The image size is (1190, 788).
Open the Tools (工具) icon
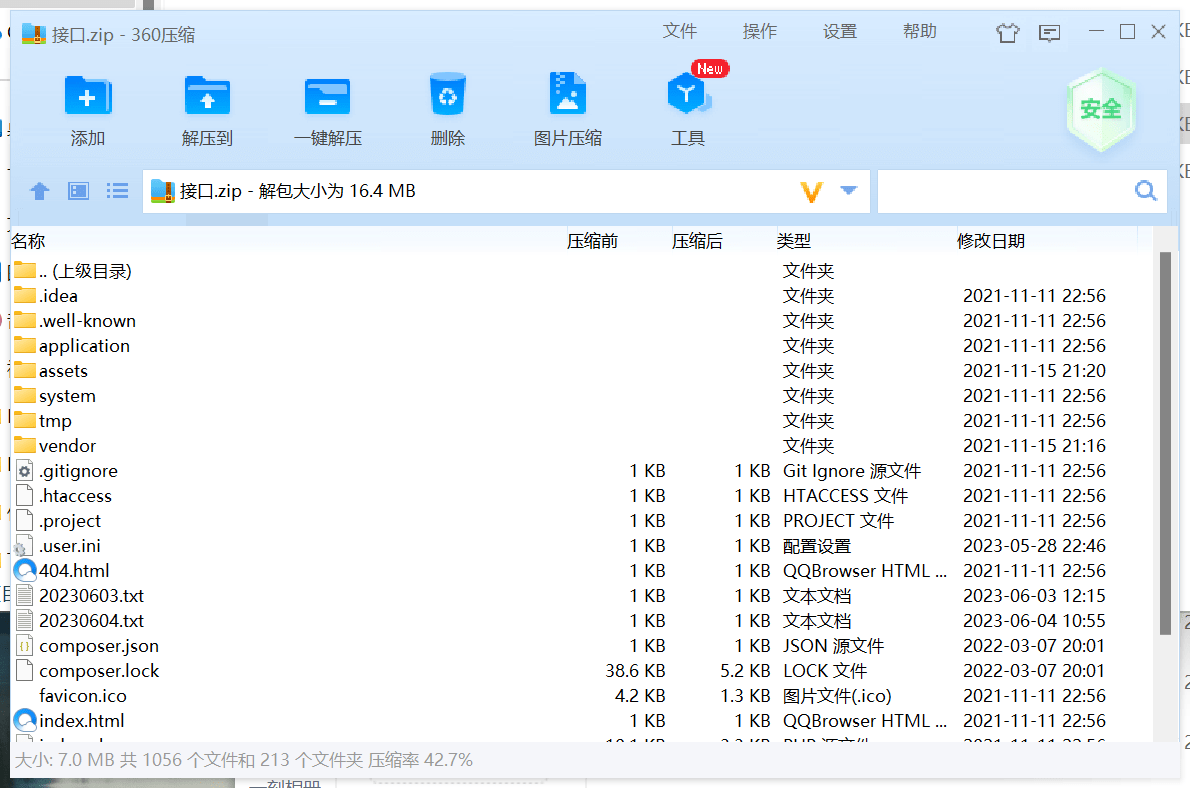point(687,96)
